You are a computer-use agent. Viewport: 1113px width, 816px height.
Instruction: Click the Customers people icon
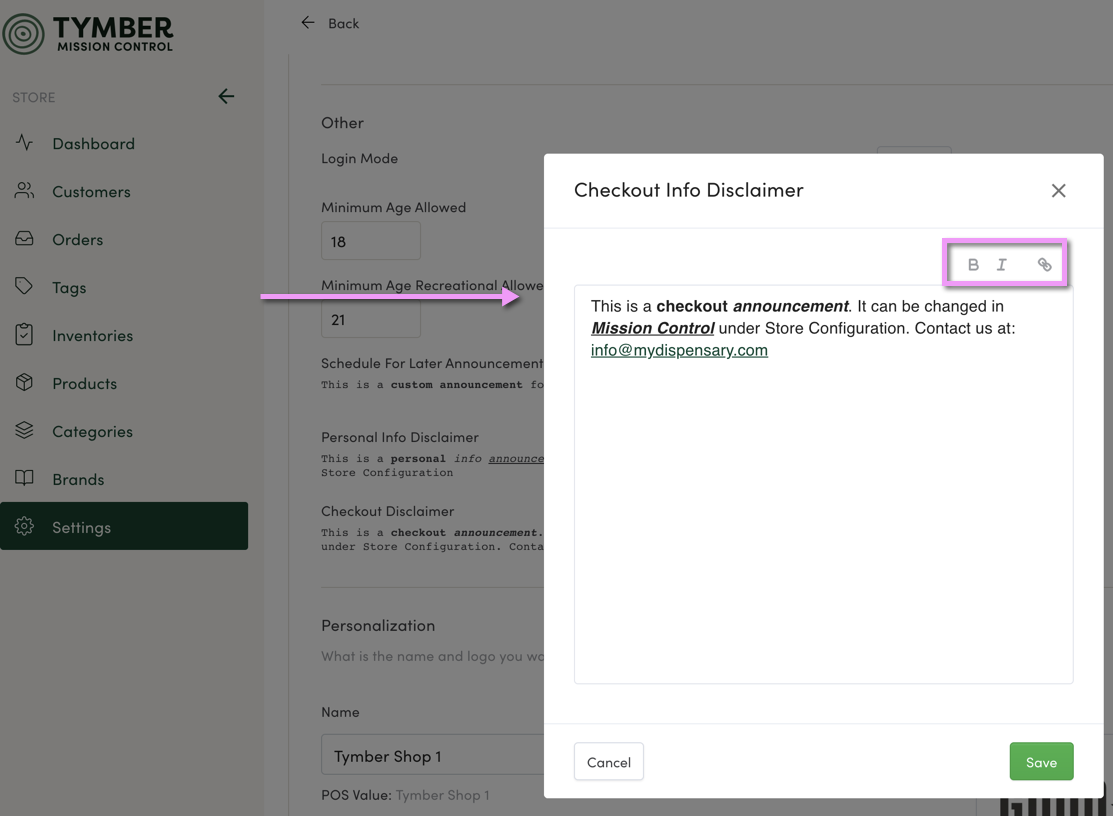pos(25,191)
